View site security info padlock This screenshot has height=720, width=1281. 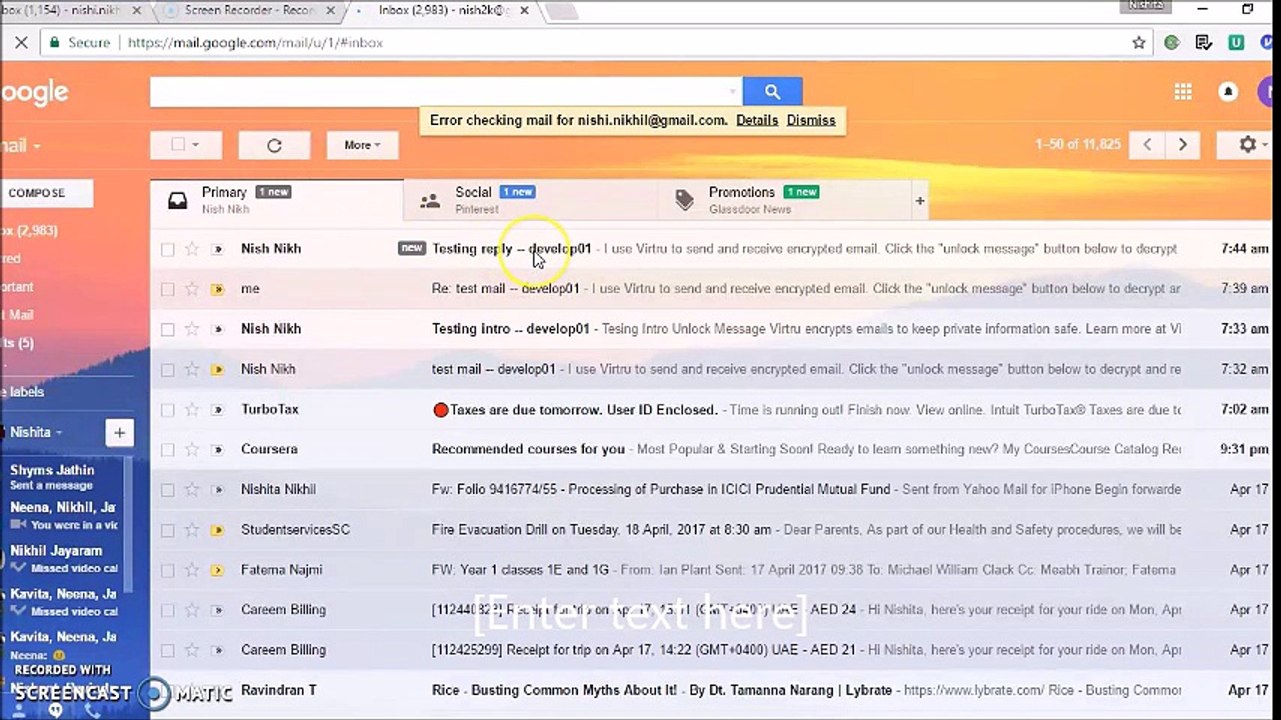pos(54,43)
